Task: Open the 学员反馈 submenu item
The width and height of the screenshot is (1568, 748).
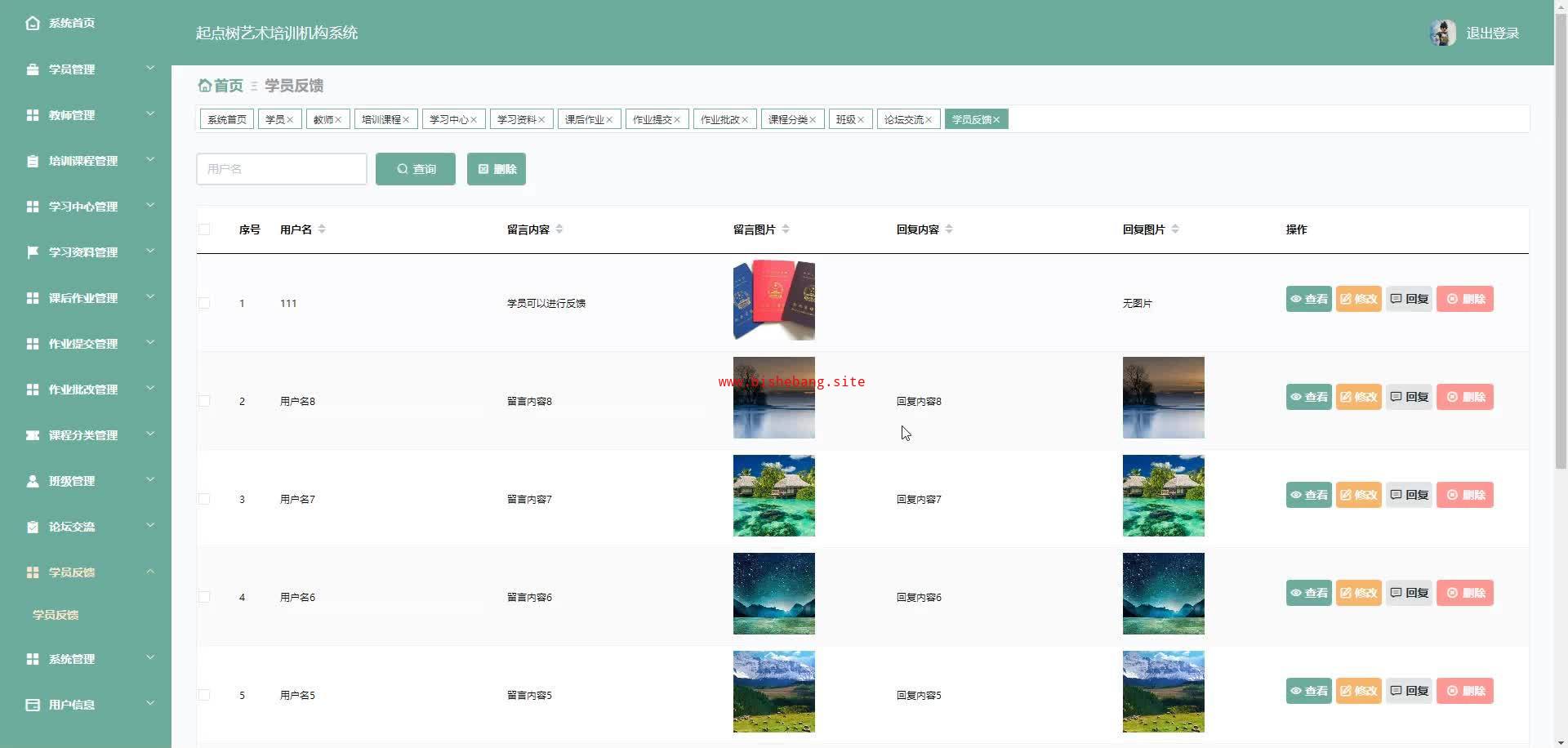Action: 56,615
